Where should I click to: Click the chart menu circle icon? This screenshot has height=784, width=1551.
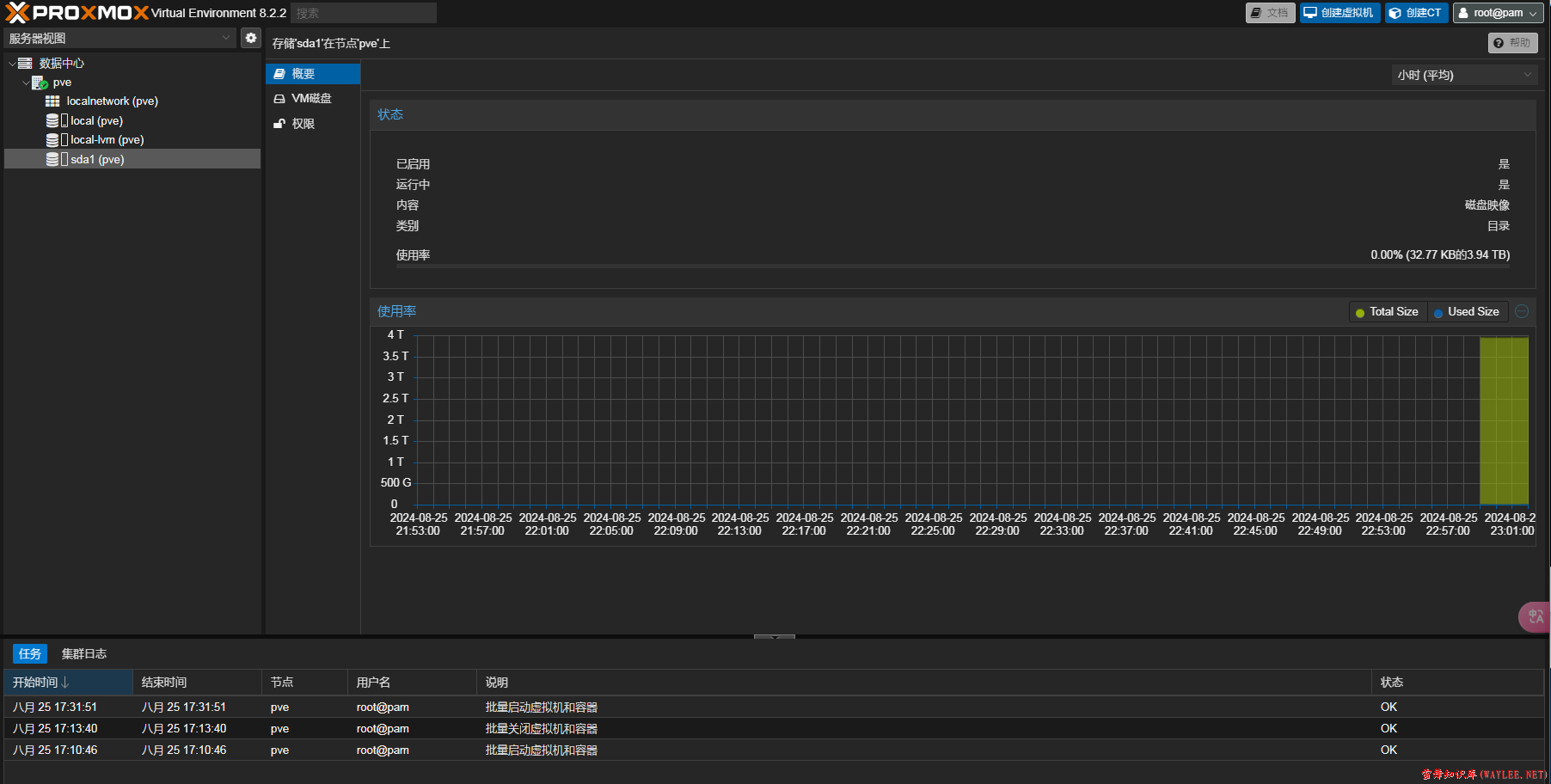(1522, 311)
